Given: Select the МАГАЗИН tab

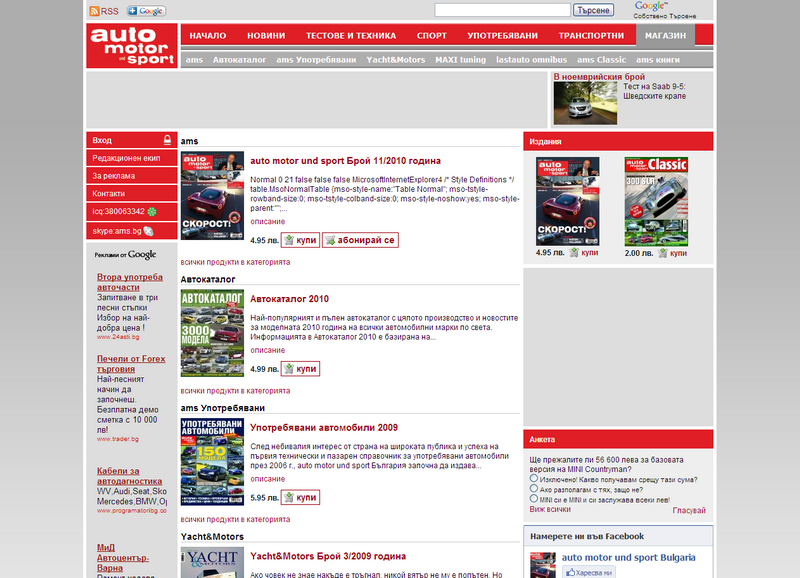Looking at the screenshot, I should pos(665,36).
